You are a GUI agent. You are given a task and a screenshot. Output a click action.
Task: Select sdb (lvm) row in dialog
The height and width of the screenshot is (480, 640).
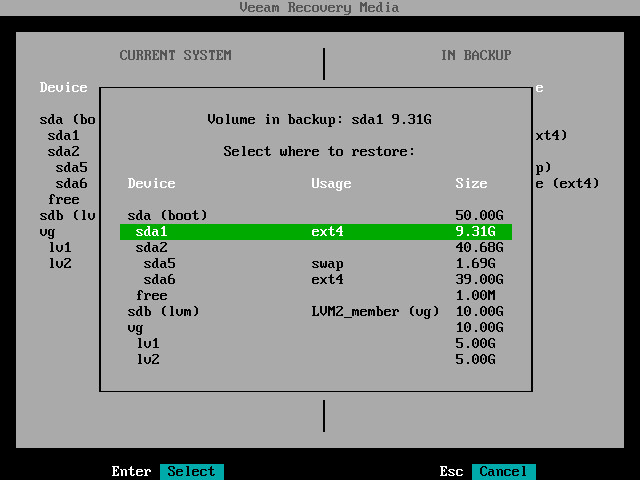[x=316, y=311]
